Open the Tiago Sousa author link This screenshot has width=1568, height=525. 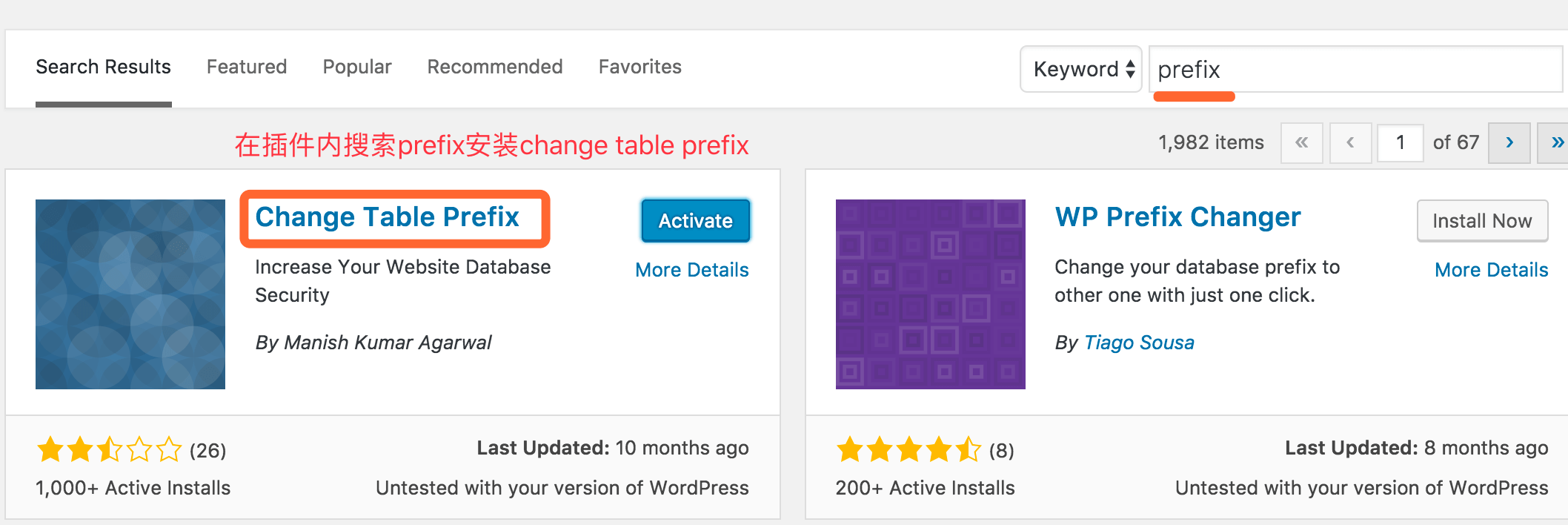[1139, 343]
